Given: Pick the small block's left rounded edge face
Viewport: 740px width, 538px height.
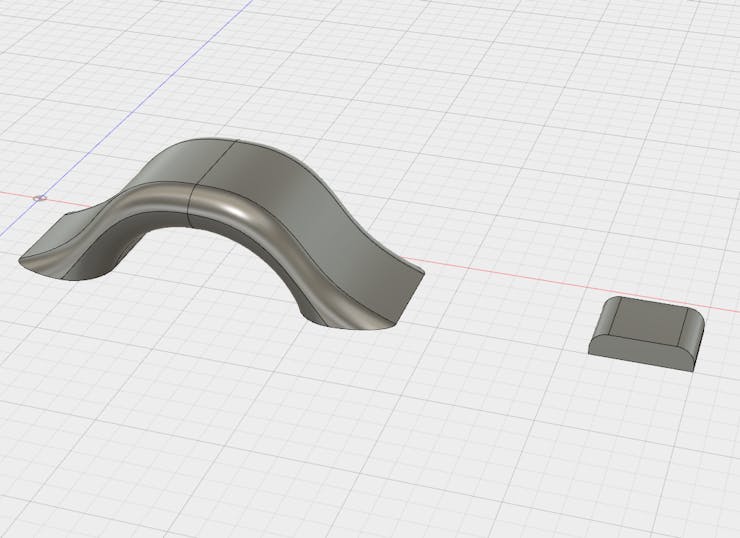Looking at the screenshot, I should coord(604,317).
